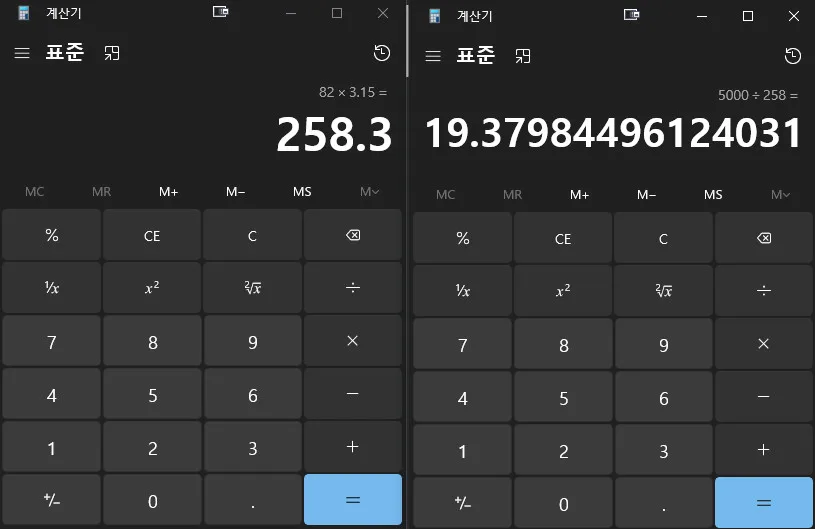Expand M memory dropdown in right calculator
The width and height of the screenshot is (815, 529).
[x=781, y=195]
